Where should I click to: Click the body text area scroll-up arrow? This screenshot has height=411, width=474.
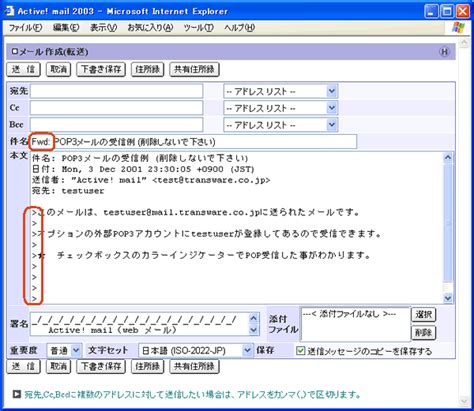click(x=448, y=157)
